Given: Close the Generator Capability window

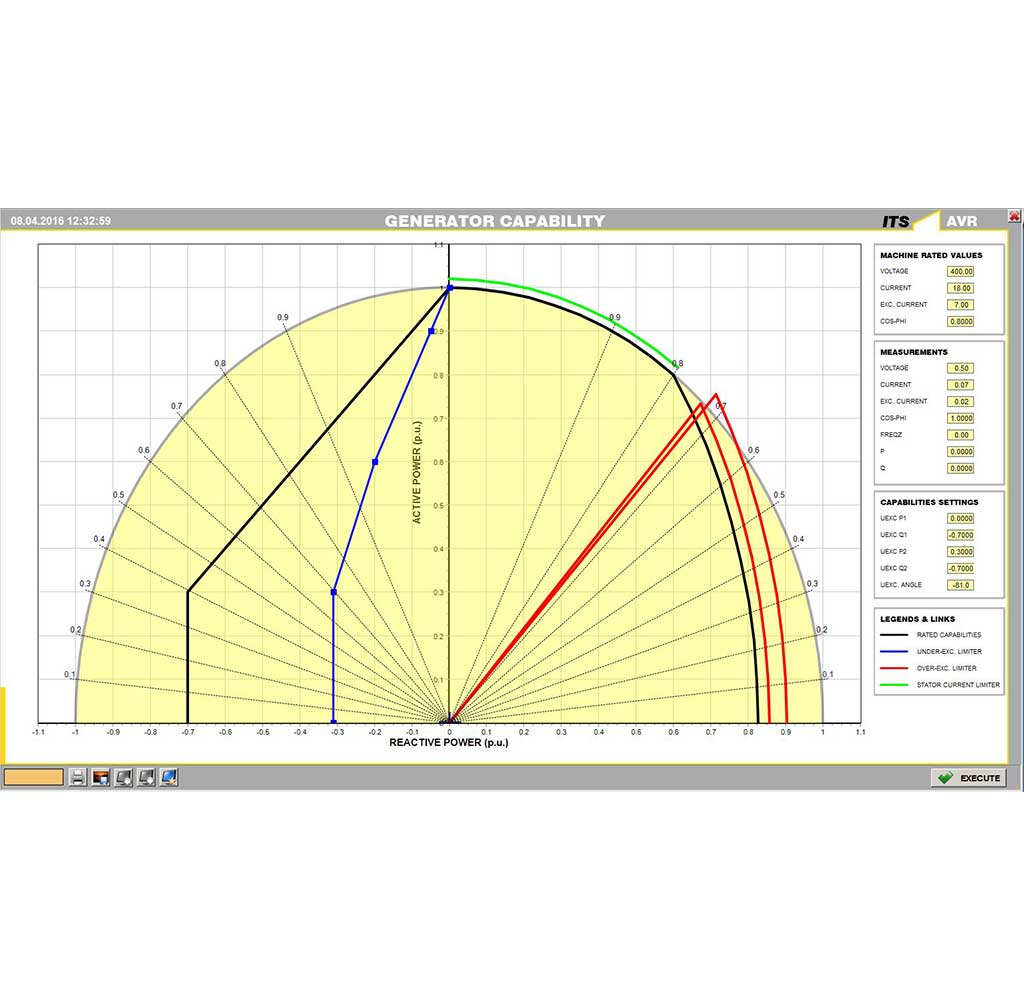Looking at the screenshot, I should pos(1014,215).
